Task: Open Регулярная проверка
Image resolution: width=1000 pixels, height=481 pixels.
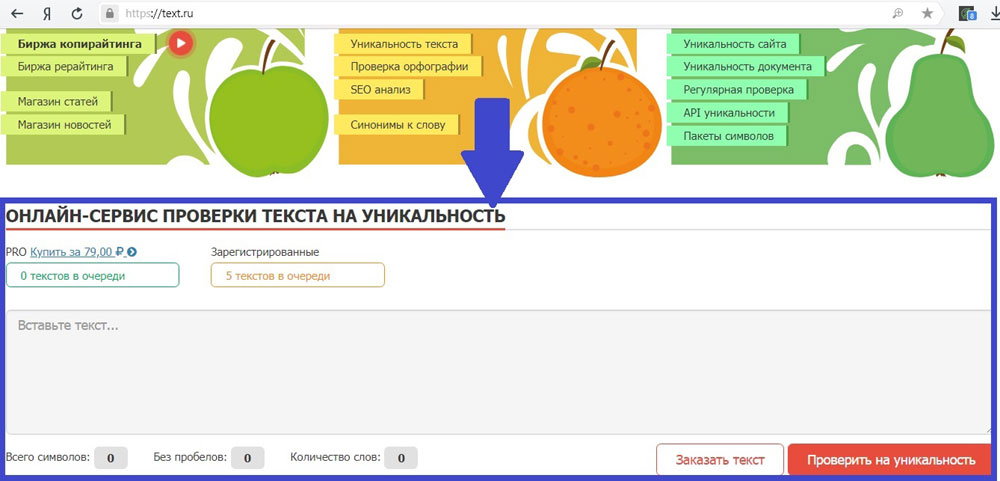Action: pos(738,89)
